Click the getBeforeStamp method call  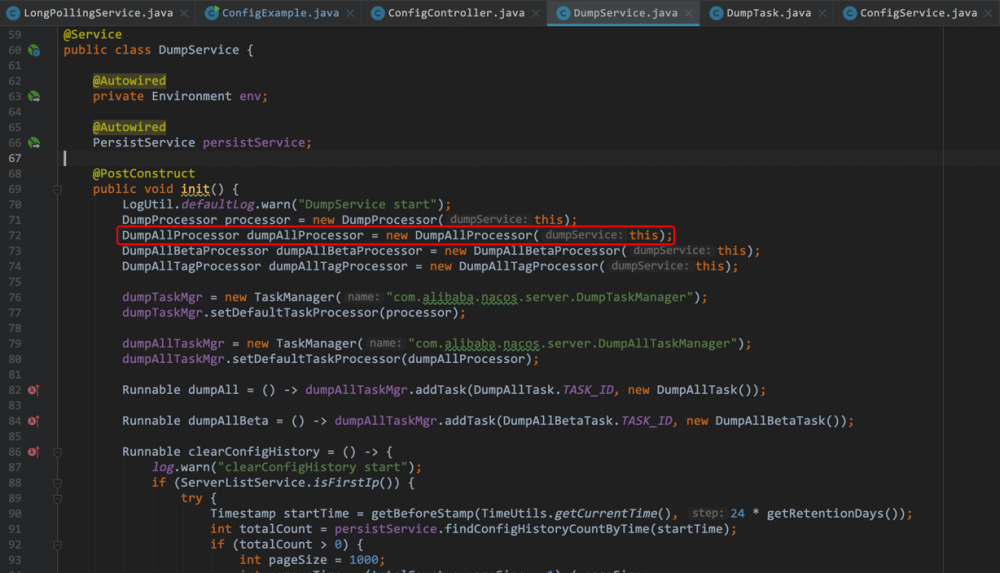click(x=422, y=514)
